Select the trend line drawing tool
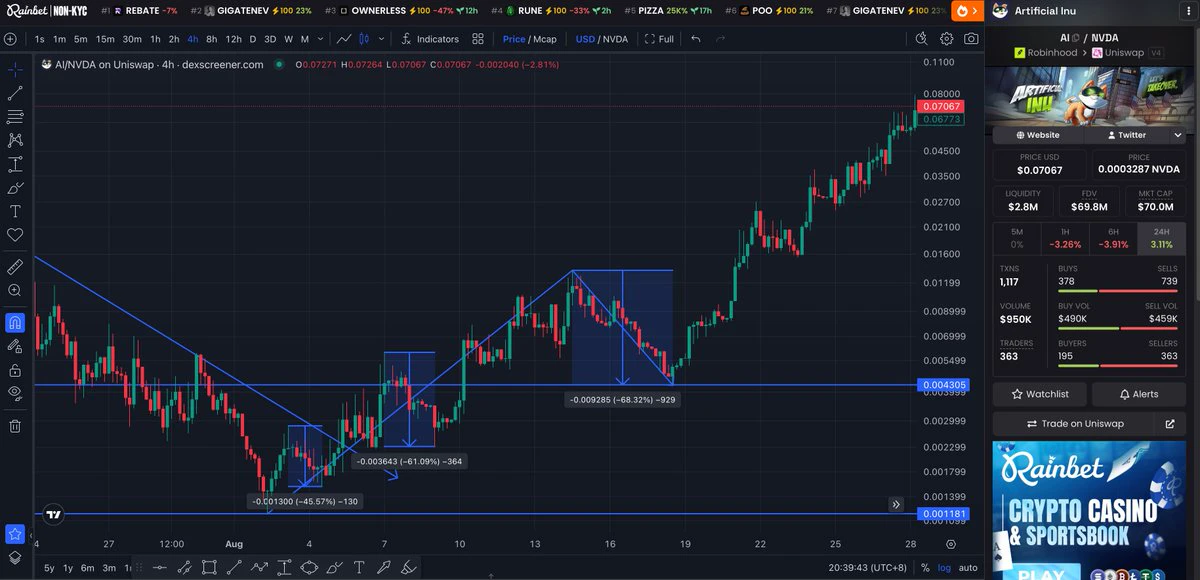 point(15,93)
